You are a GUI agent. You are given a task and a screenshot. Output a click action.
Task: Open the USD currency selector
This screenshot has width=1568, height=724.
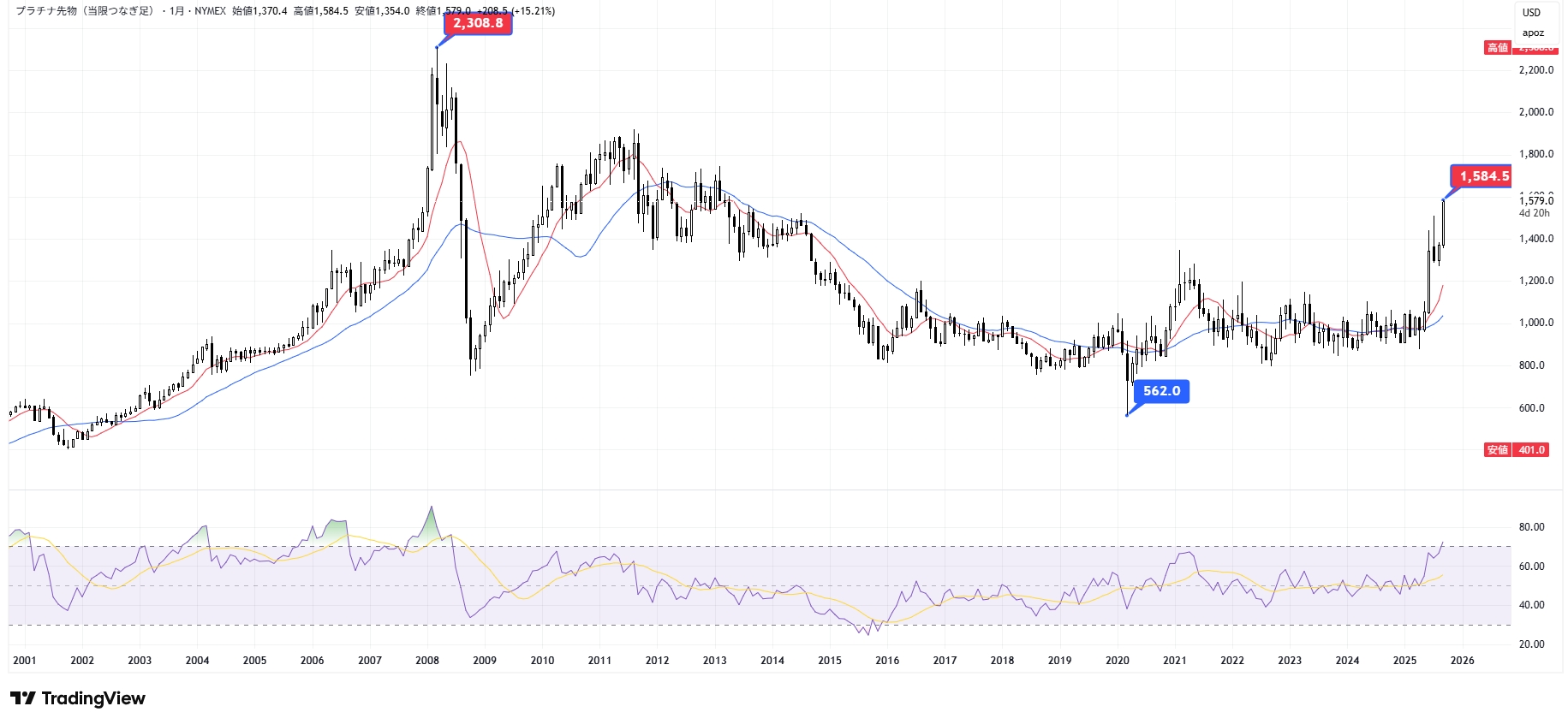point(1531,13)
